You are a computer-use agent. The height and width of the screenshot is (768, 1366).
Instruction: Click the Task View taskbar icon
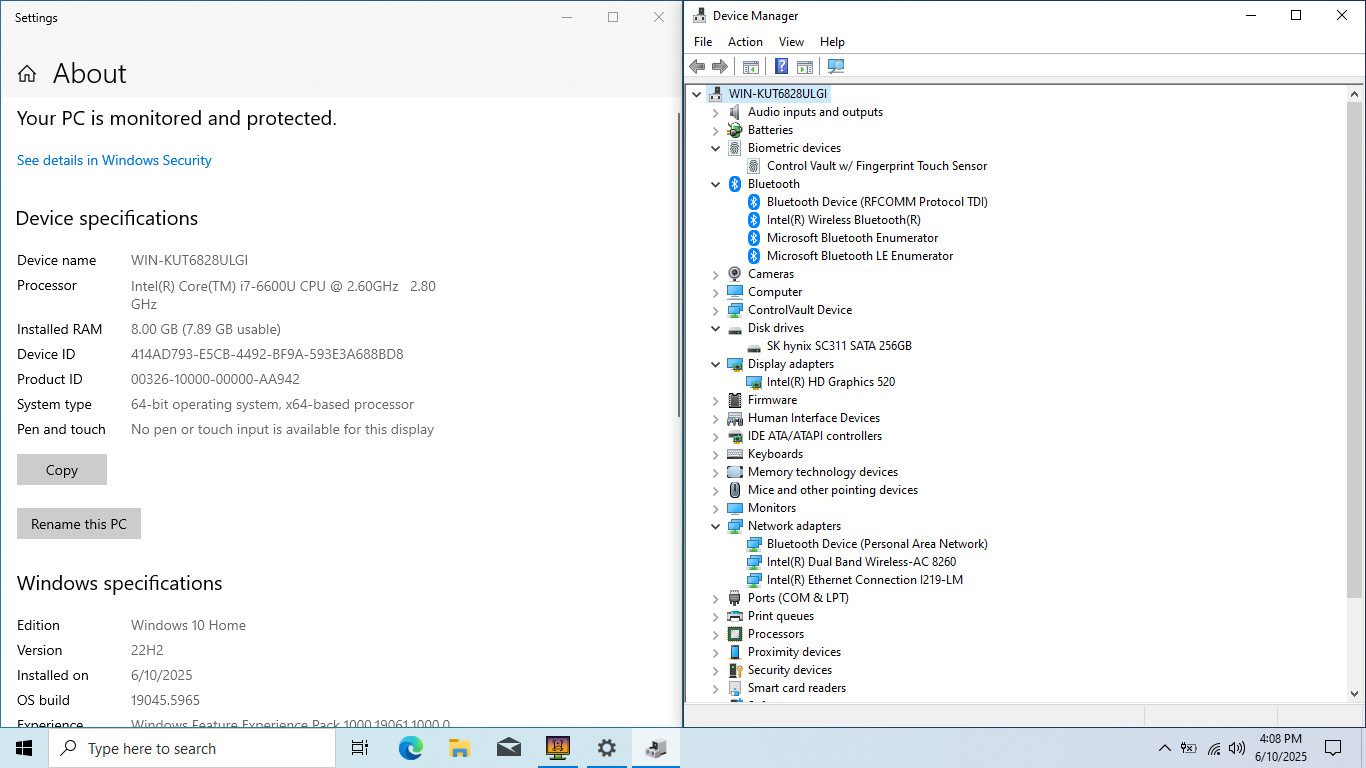pyautogui.click(x=360, y=748)
